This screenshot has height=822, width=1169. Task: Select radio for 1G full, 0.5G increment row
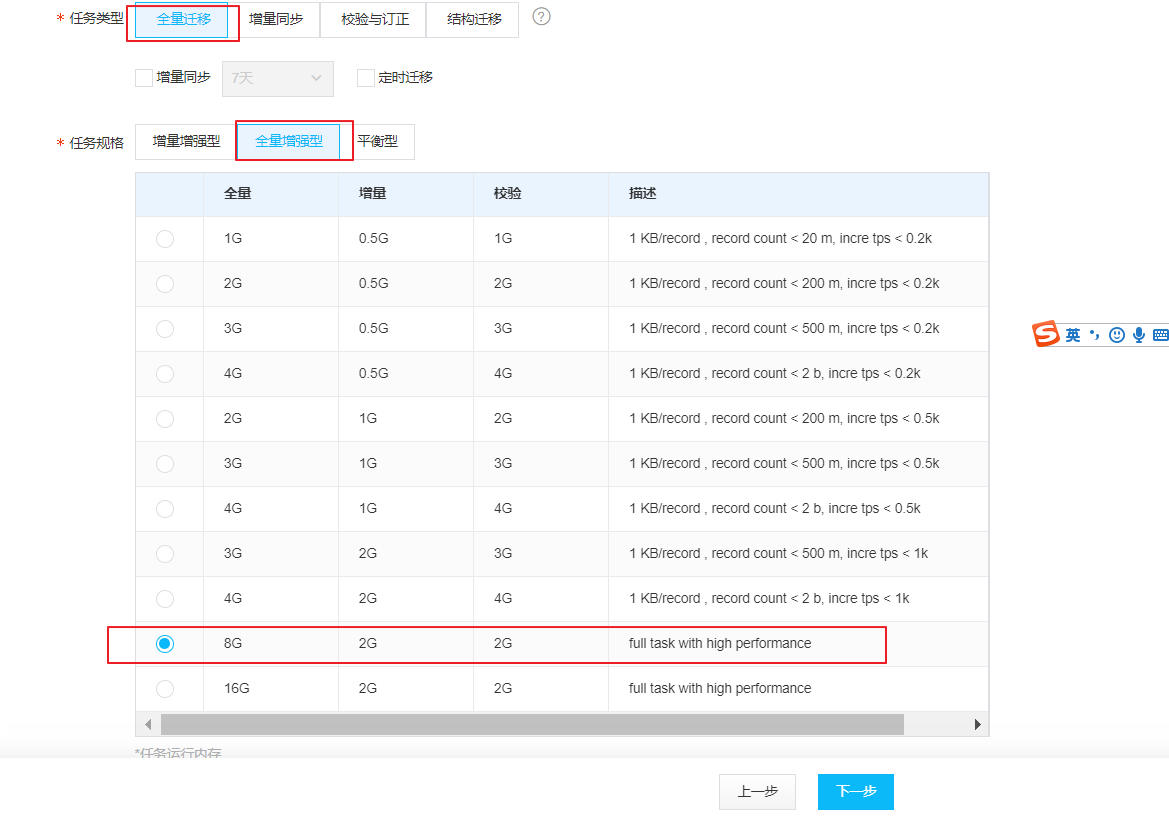click(x=165, y=238)
